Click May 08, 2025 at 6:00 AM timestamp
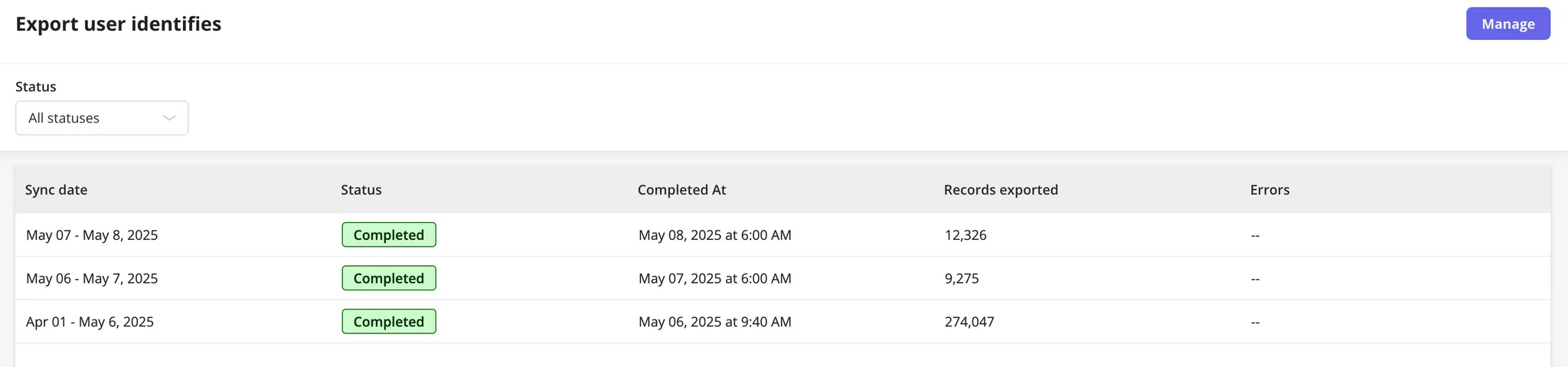The image size is (1568, 367). 715,235
